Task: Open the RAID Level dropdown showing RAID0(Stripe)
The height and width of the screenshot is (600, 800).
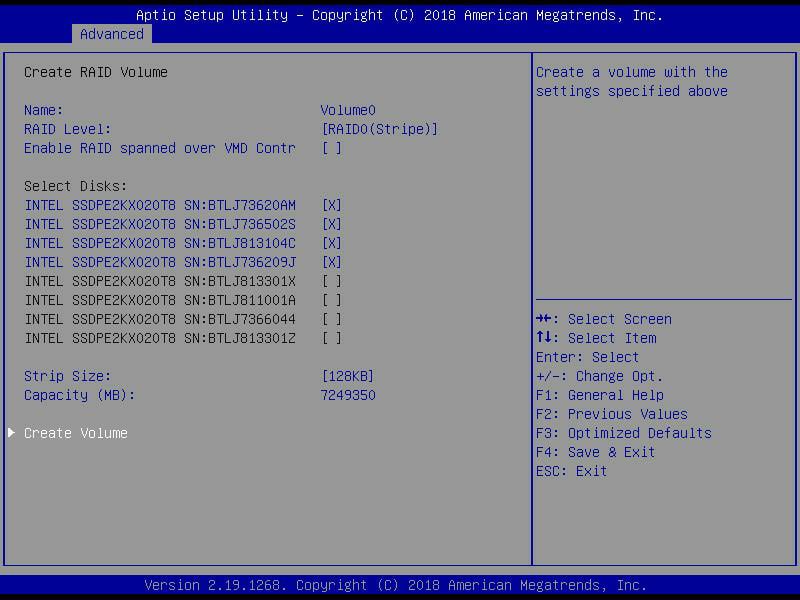Action: [x=380, y=129]
